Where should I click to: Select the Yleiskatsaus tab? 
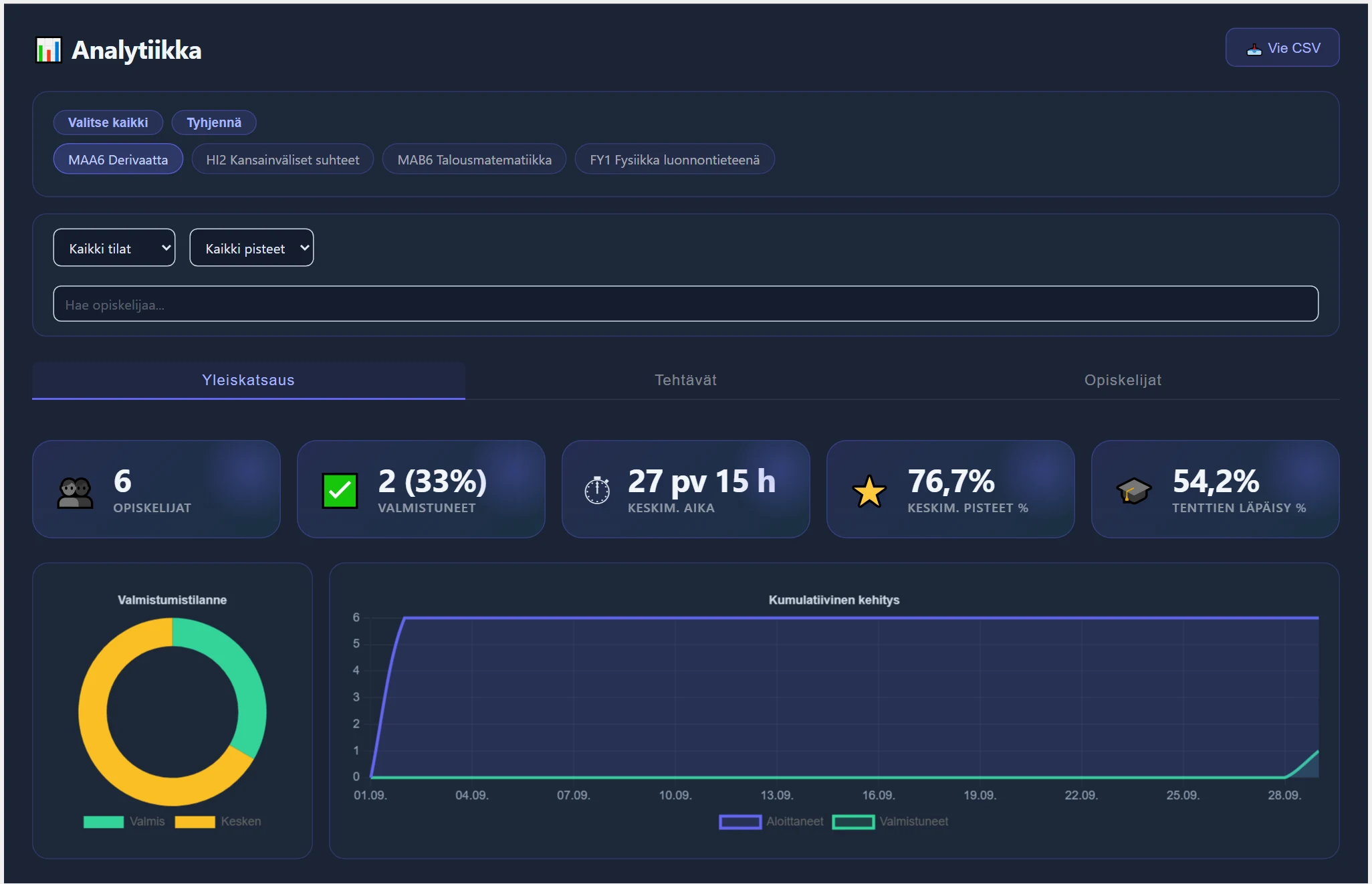pos(249,380)
